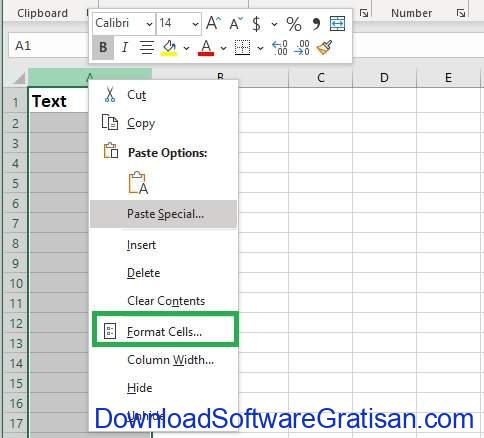Viewport: 484px width, 438px height.
Task: Open the Calibri font name dropdown
Action: [x=149, y=24]
